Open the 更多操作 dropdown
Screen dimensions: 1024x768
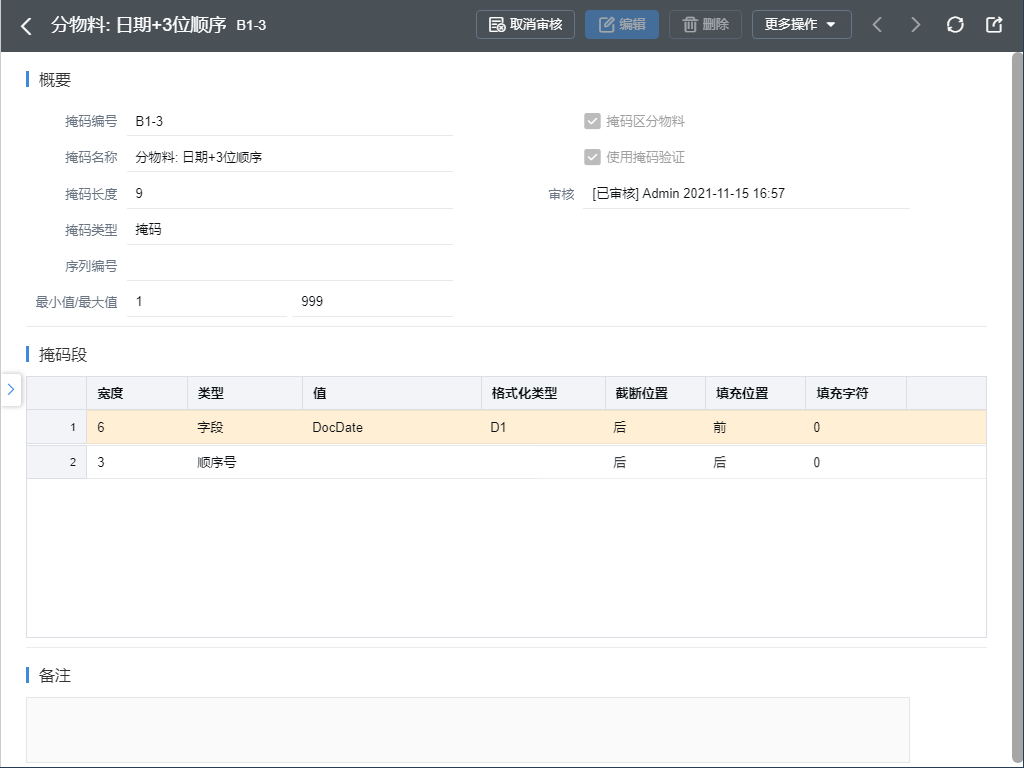click(x=801, y=25)
